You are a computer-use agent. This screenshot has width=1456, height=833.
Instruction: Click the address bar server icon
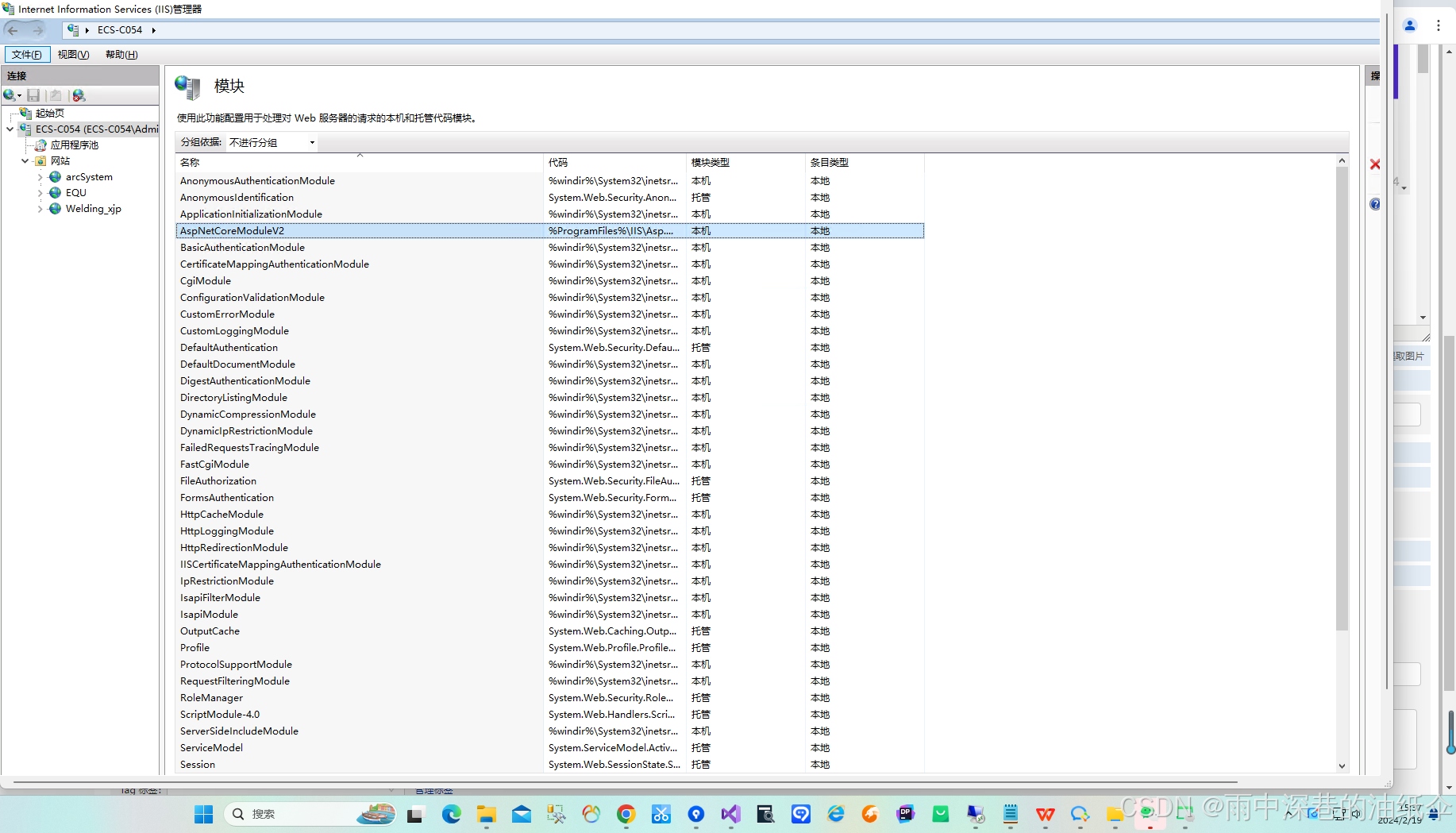pos(73,30)
